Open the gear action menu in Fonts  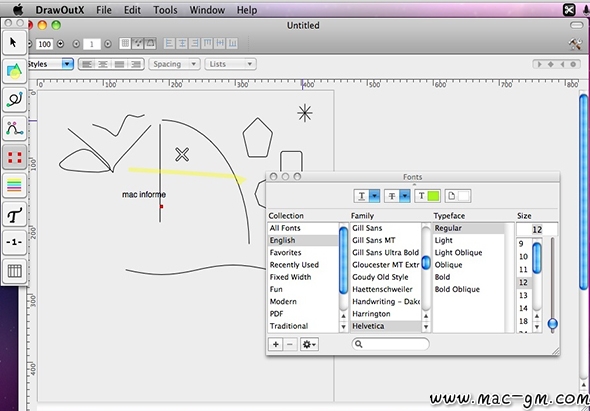click(309, 344)
